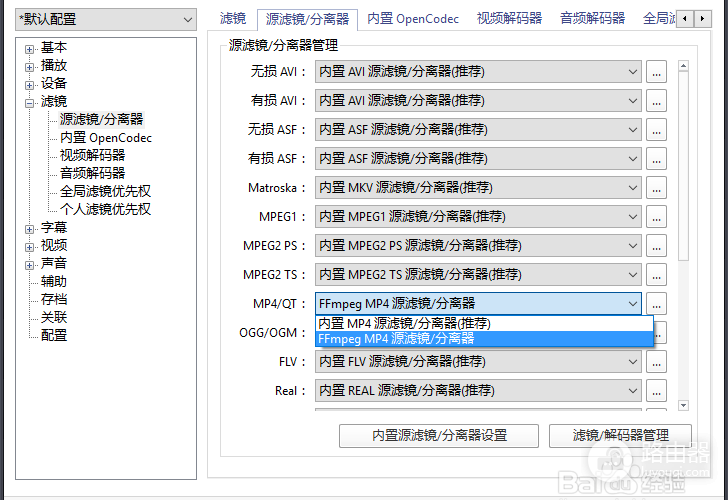Click the ... button for 有损 AVI
The image size is (728, 500).
coord(656,101)
